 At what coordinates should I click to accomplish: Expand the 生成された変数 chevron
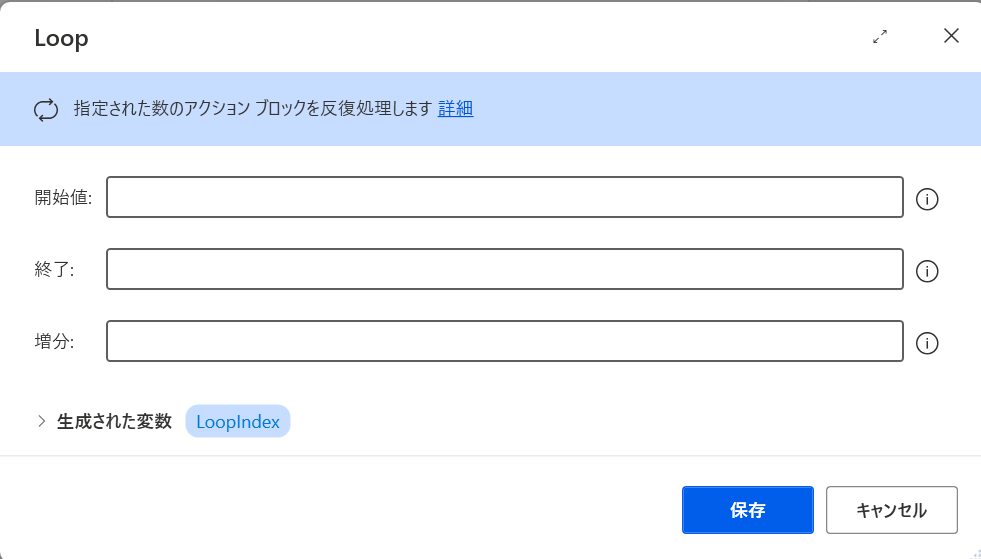pyautogui.click(x=41, y=421)
